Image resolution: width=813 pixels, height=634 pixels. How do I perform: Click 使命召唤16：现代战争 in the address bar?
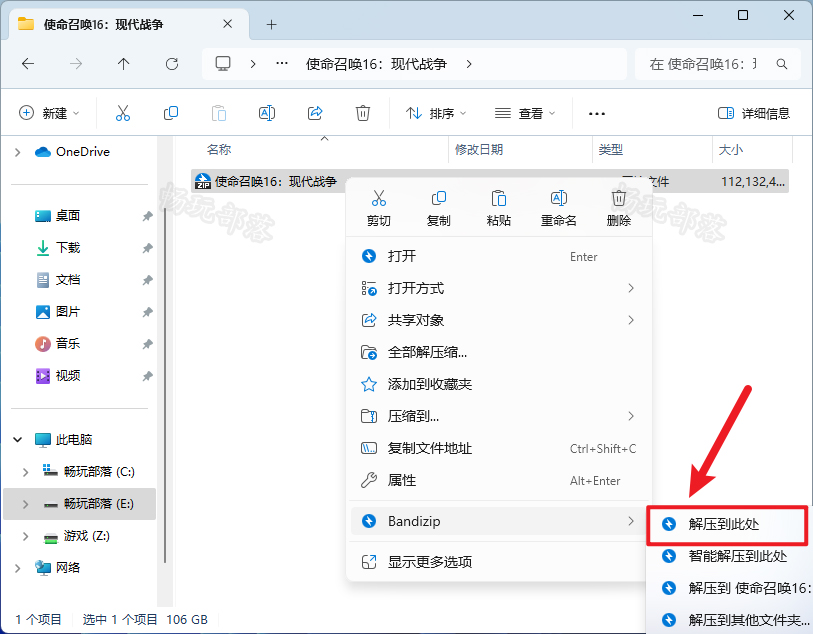[376, 64]
